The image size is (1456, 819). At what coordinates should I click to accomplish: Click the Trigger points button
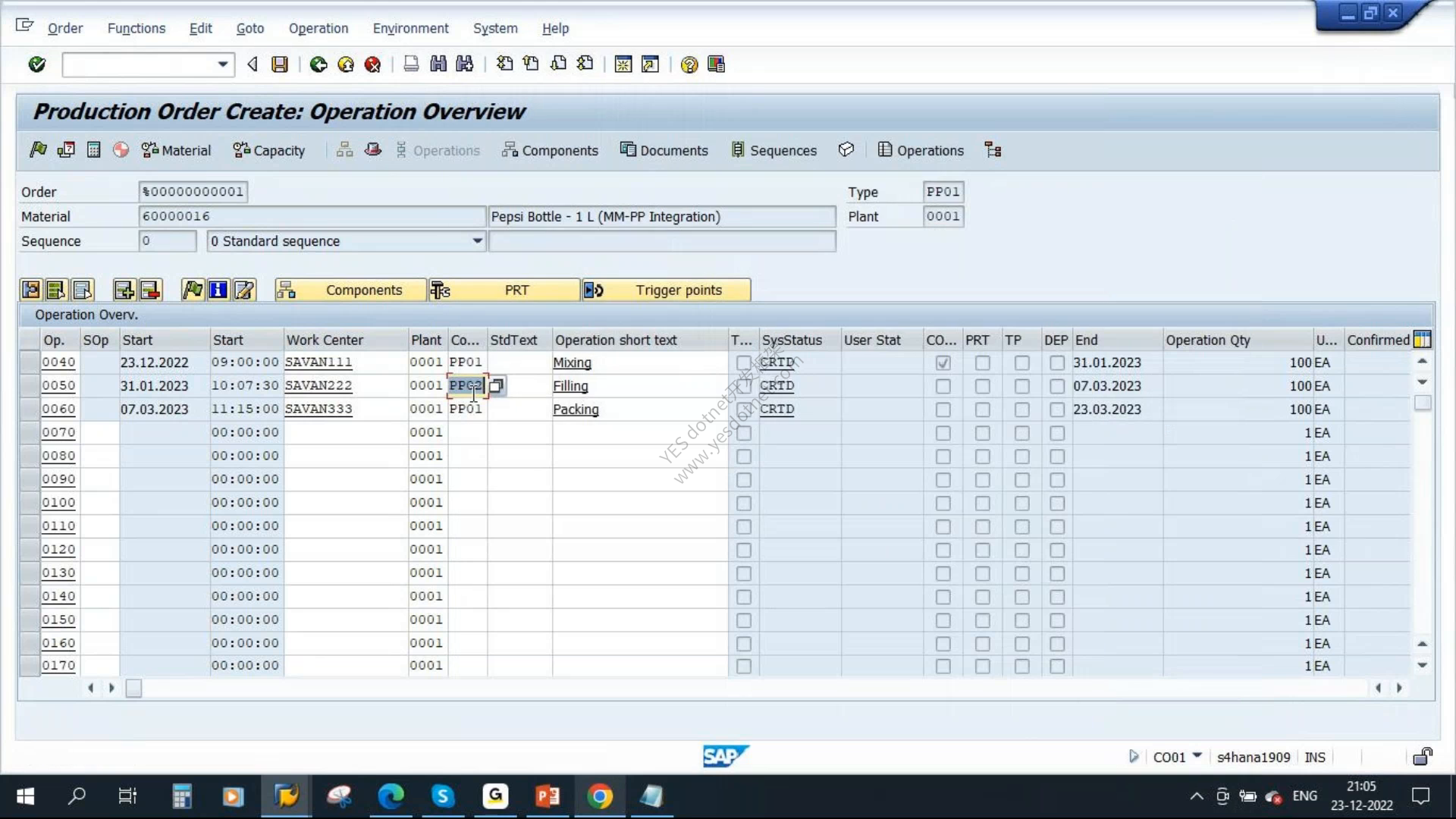667,290
